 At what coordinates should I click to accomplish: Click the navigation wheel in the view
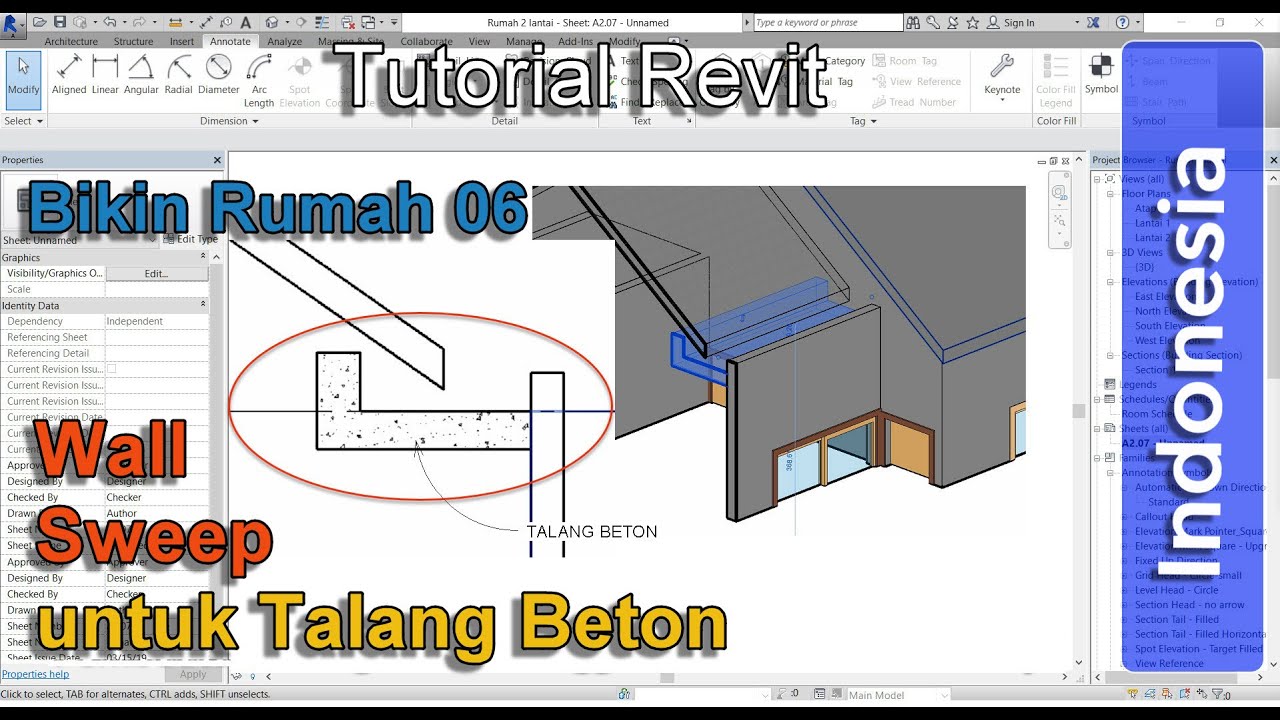pos(1059,192)
